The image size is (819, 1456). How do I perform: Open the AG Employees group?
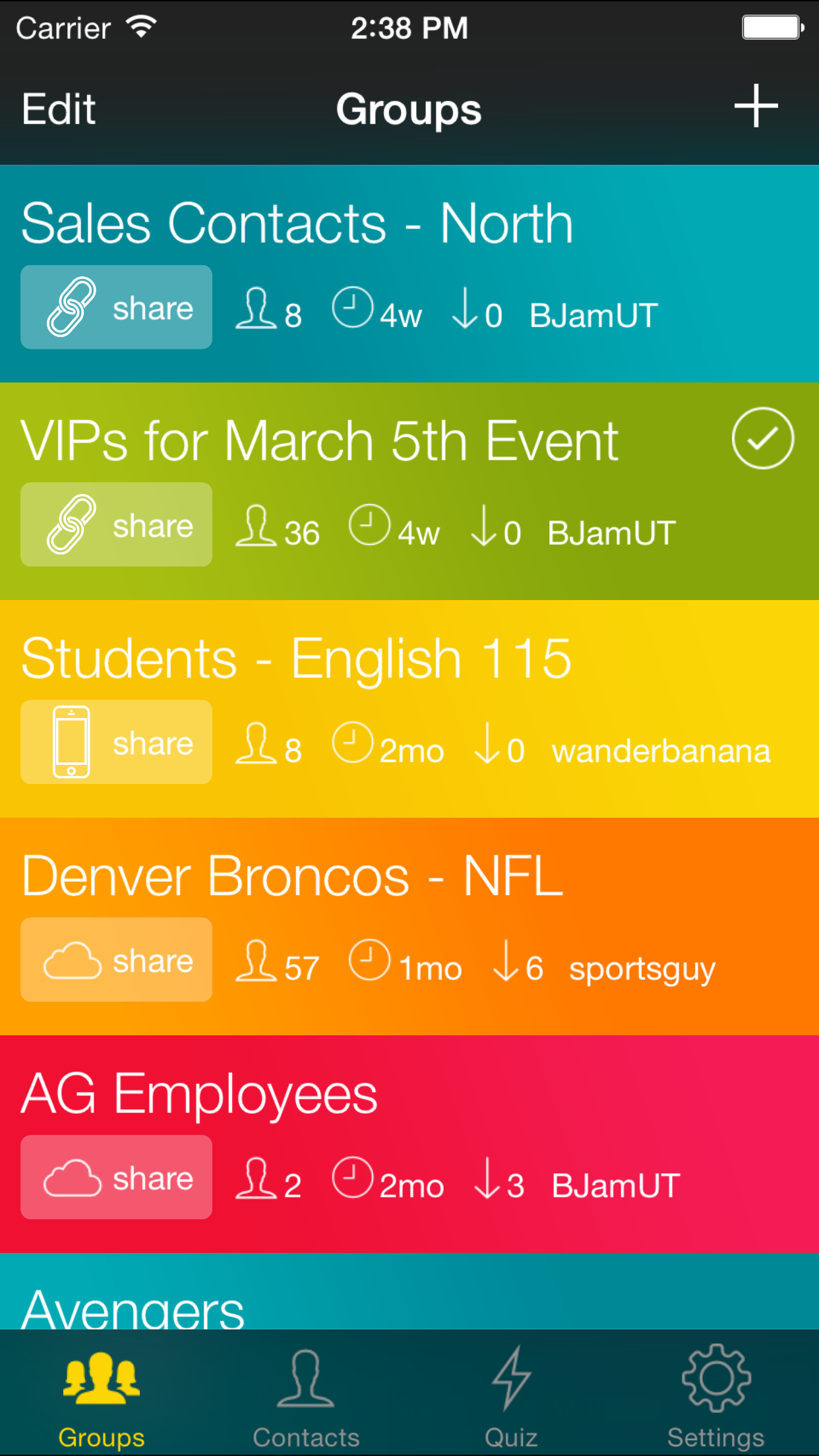(x=199, y=1093)
